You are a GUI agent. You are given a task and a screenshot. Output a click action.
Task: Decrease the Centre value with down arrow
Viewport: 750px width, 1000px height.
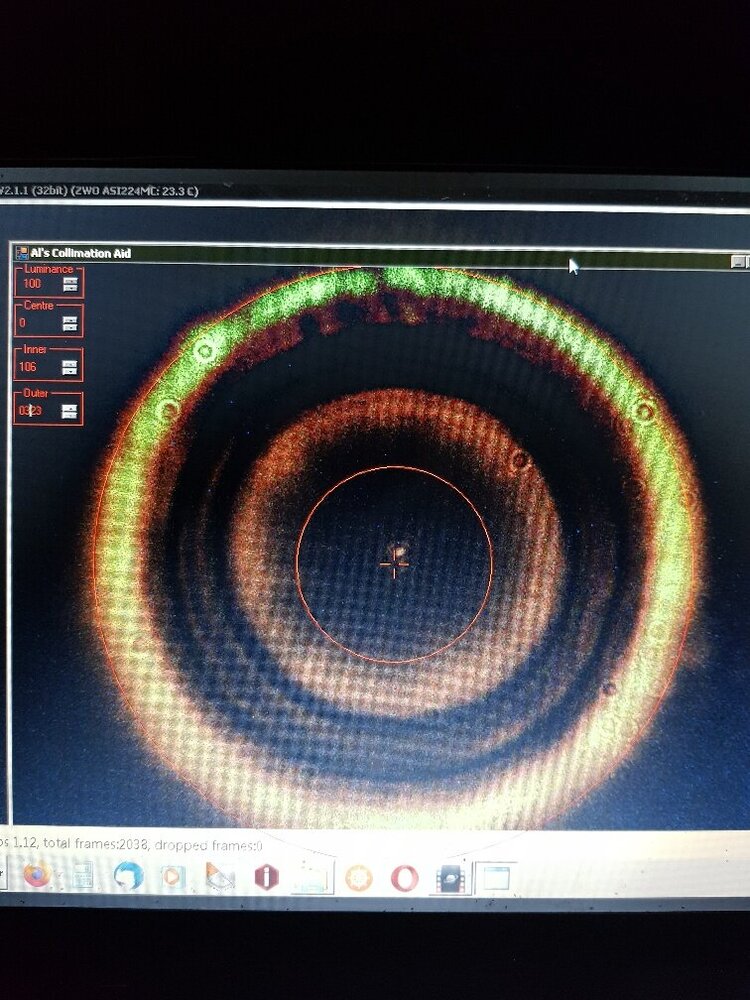pyautogui.click(x=70, y=328)
